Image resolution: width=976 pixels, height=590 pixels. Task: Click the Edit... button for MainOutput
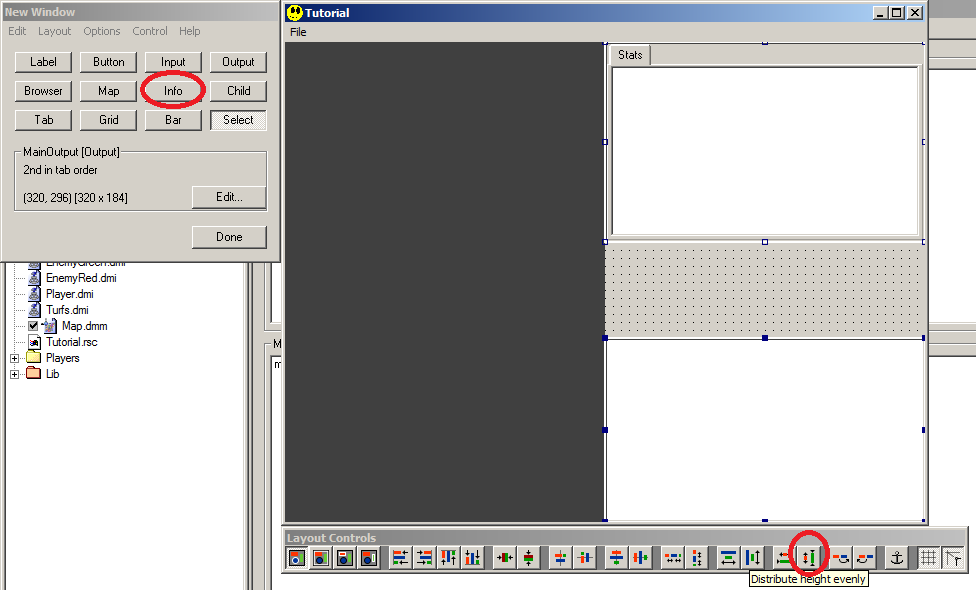coord(228,198)
